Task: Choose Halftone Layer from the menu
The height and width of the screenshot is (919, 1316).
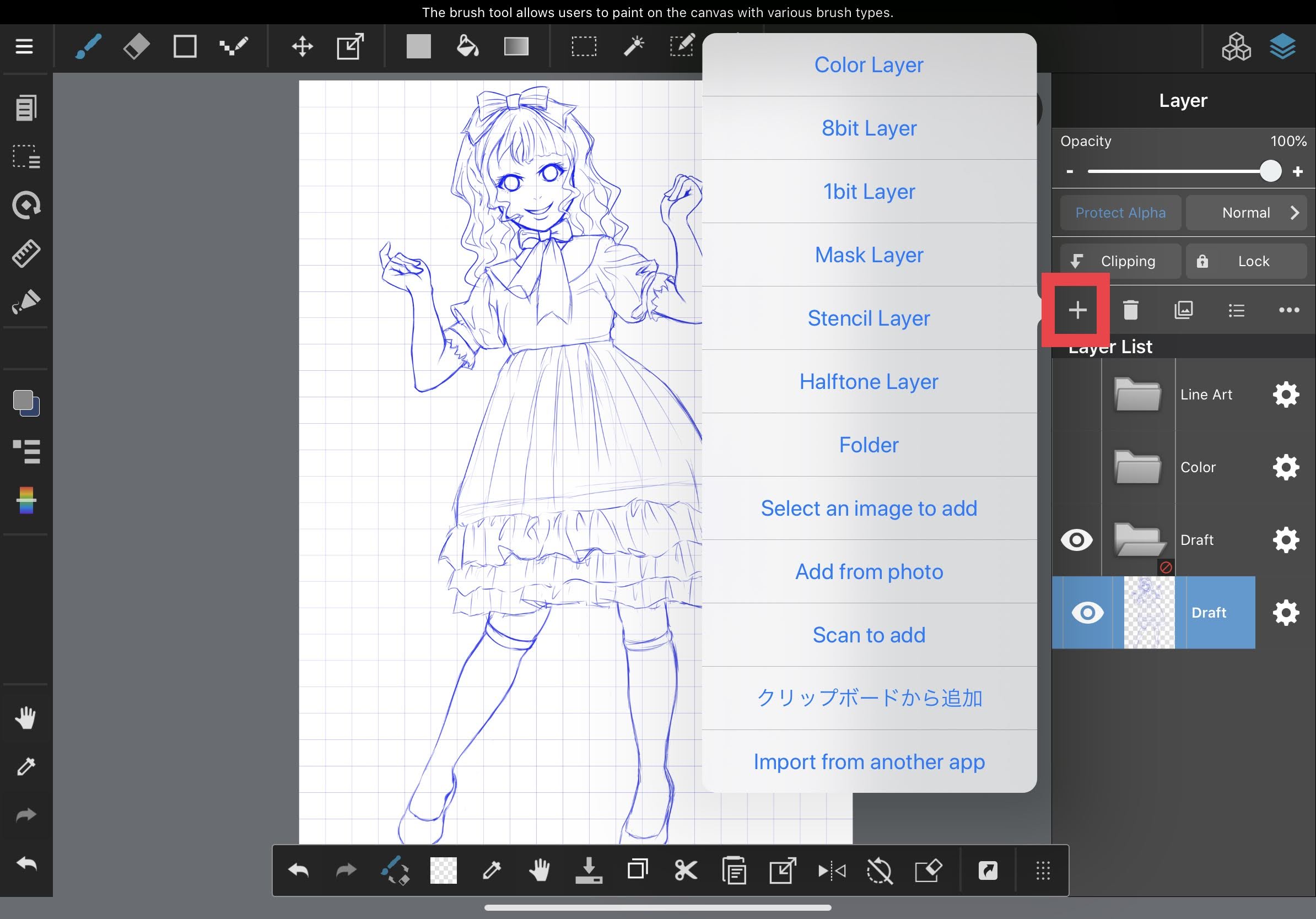Action: pos(869,382)
